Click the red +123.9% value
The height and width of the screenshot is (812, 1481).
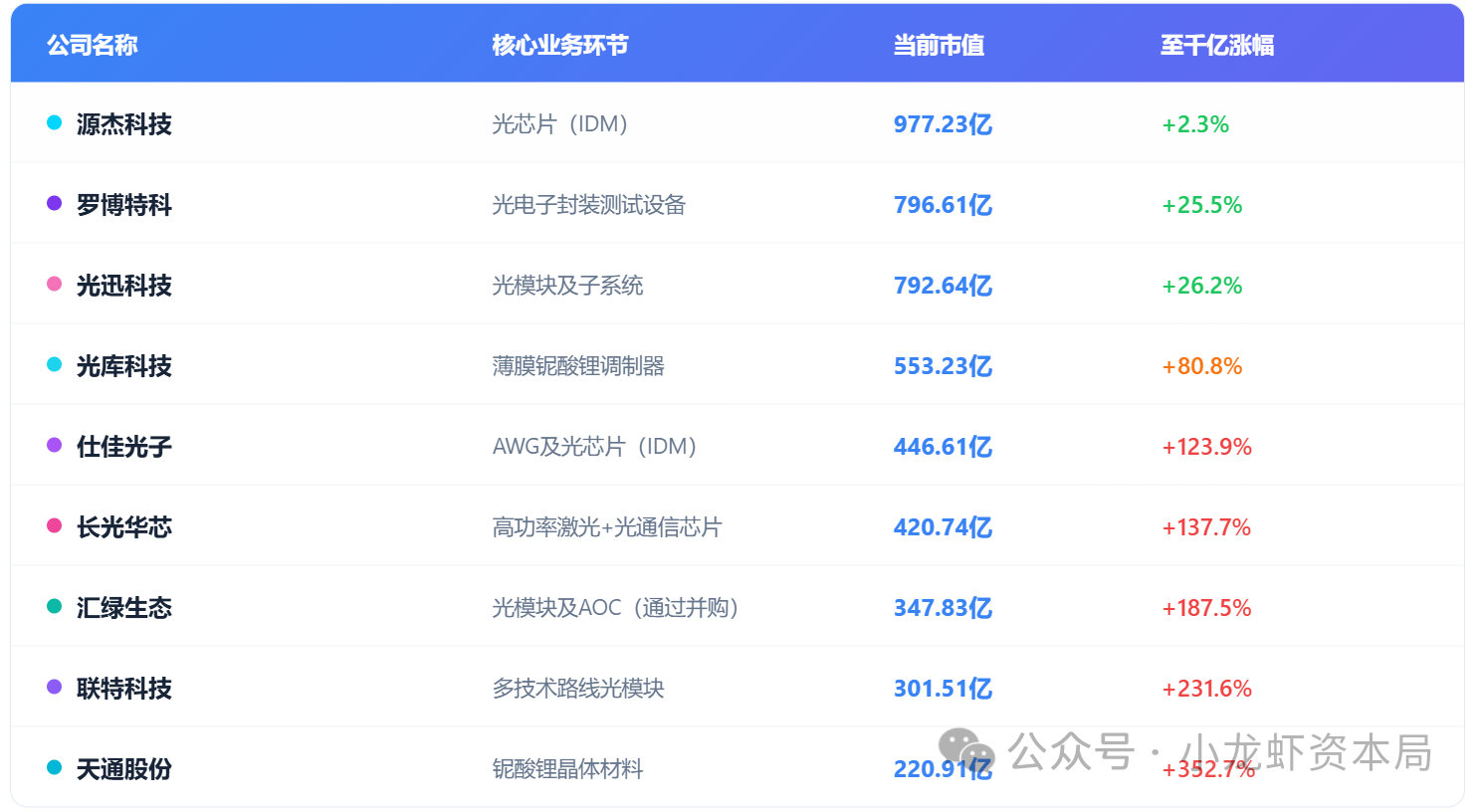pos(1207,447)
